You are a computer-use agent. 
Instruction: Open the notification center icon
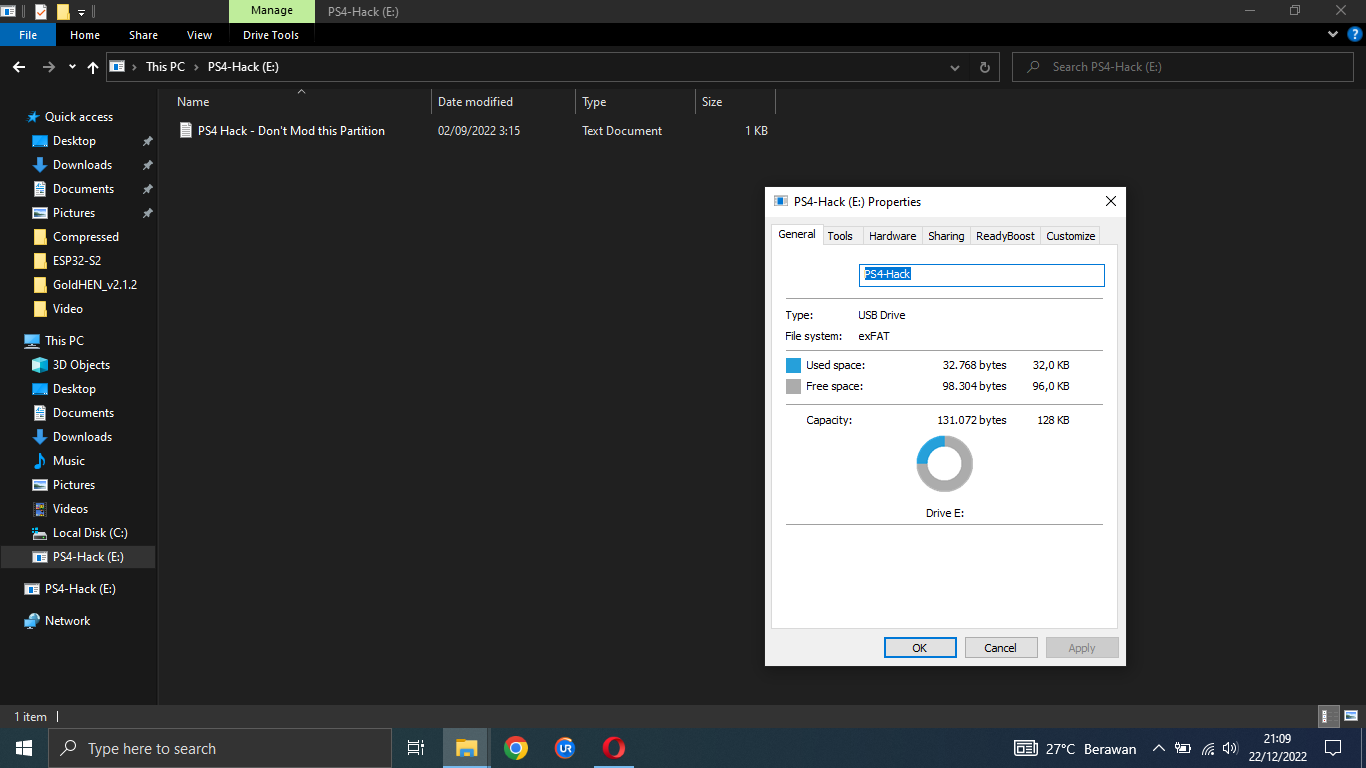(x=1333, y=748)
